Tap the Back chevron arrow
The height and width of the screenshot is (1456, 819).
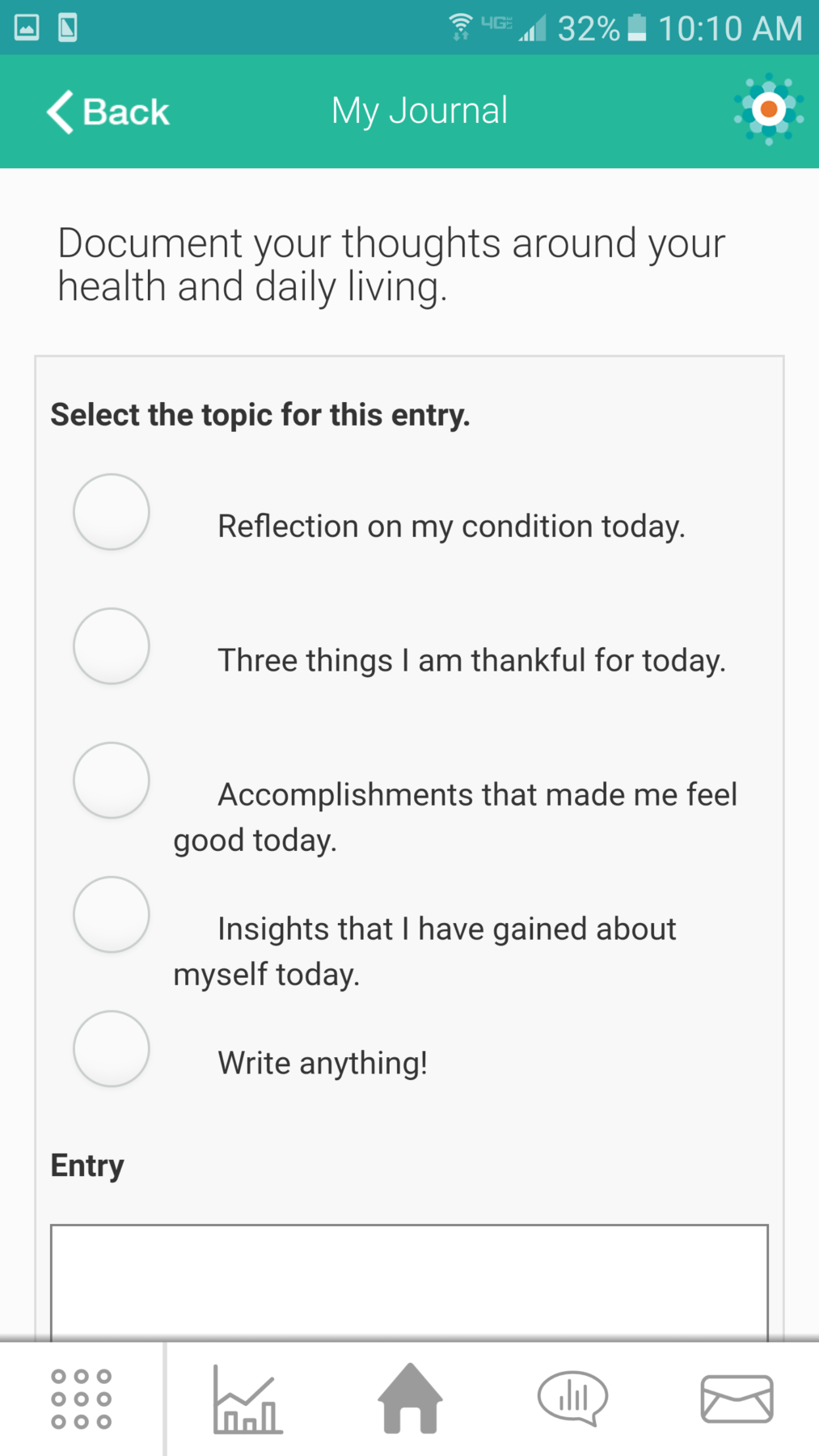[61, 112]
